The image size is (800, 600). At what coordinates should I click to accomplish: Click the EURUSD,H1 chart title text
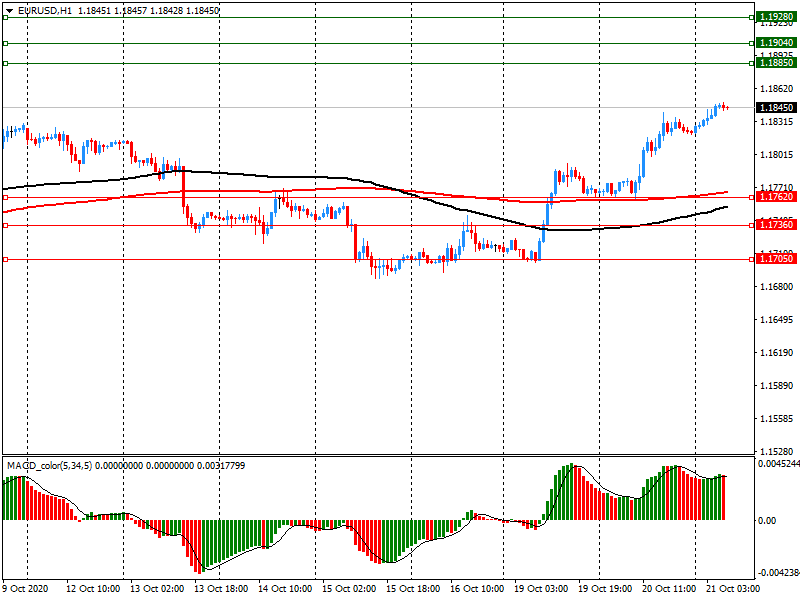pyautogui.click(x=45, y=11)
